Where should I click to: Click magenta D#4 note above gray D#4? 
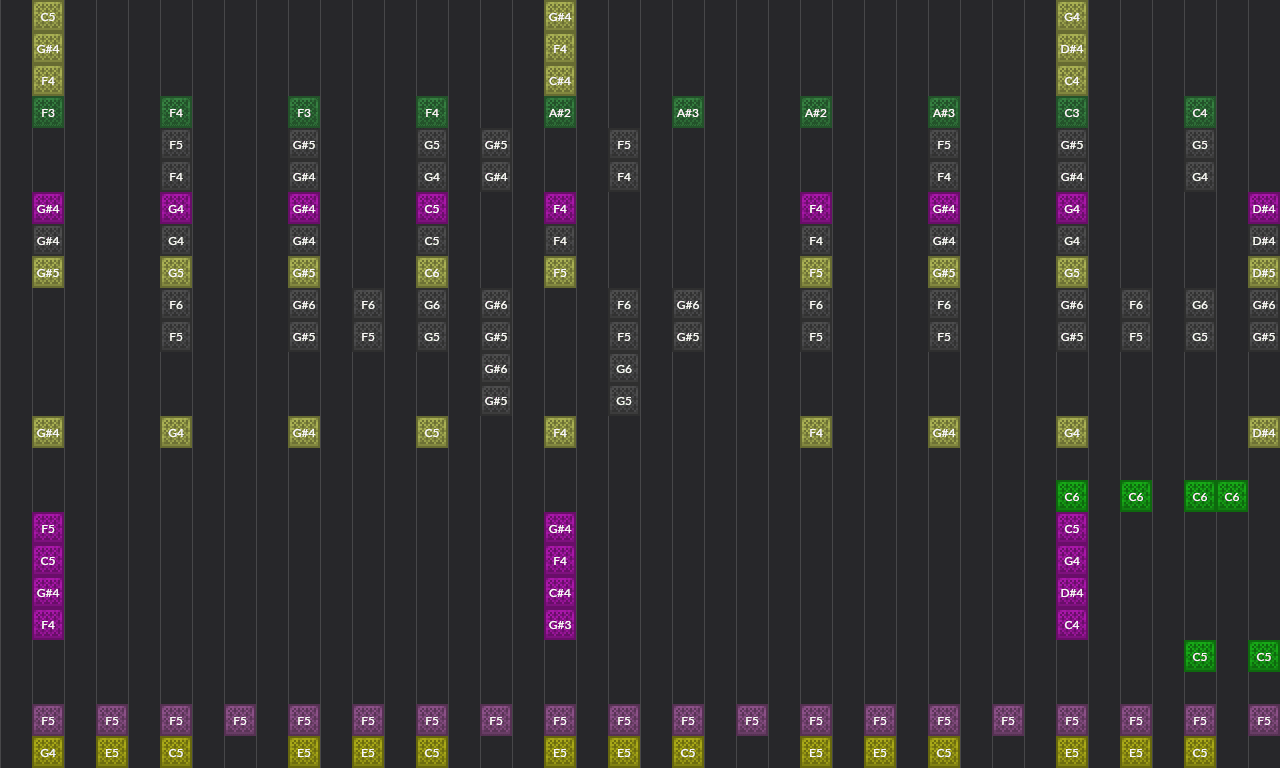(1264, 209)
